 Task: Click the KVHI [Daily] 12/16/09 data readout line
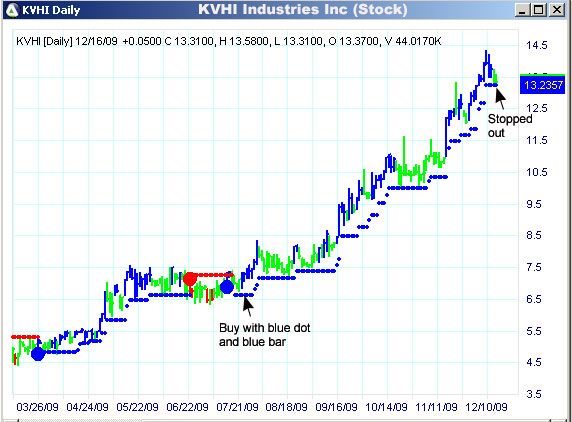click(x=229, y=41)
